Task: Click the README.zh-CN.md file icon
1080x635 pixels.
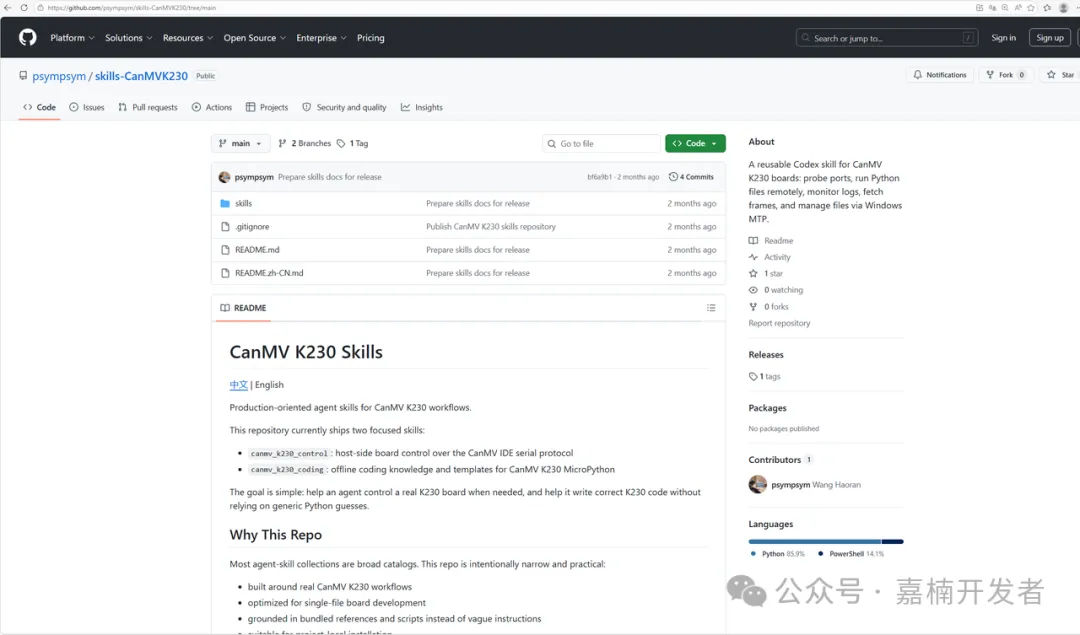Action: click(x=225, y=273)
